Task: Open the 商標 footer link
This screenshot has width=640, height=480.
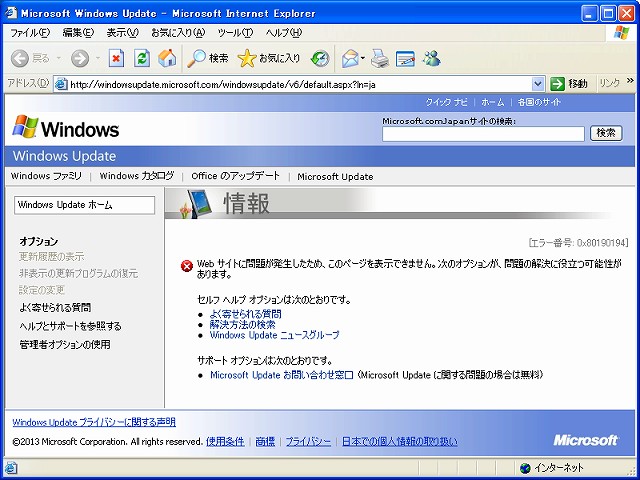Action: [x=265, y=442]
